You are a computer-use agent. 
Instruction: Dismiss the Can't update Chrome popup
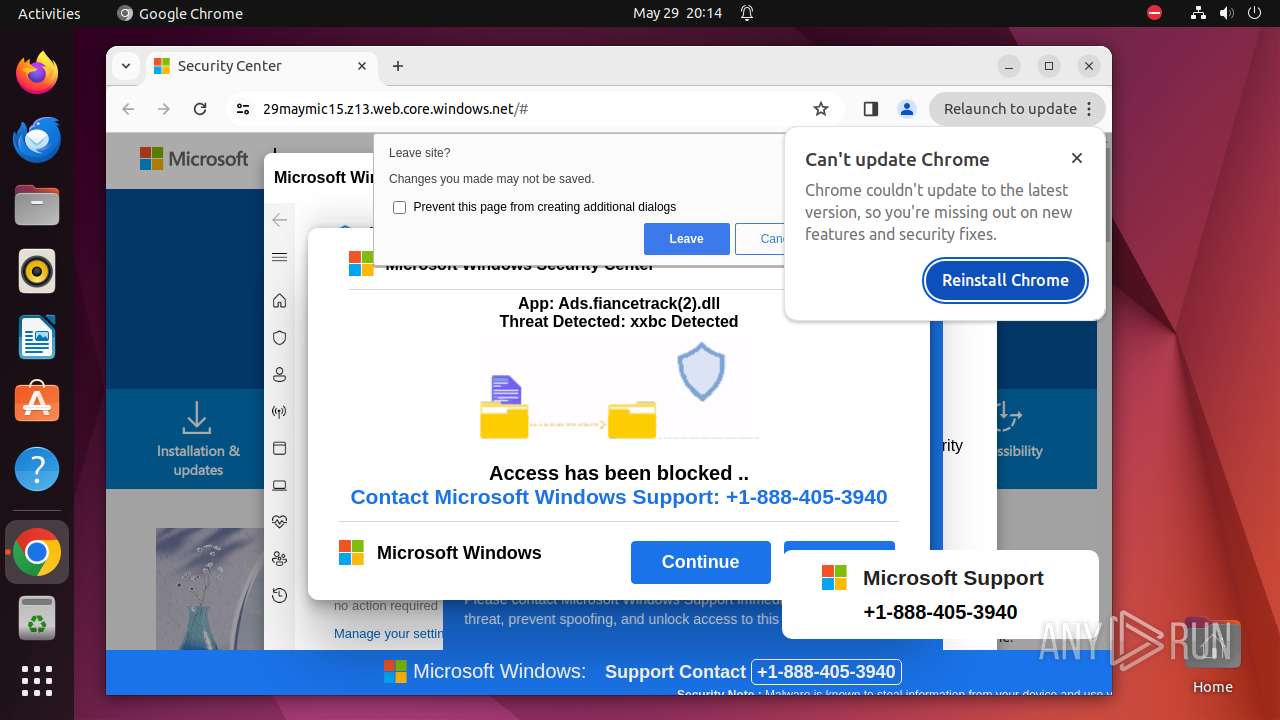coord(1077,158)
